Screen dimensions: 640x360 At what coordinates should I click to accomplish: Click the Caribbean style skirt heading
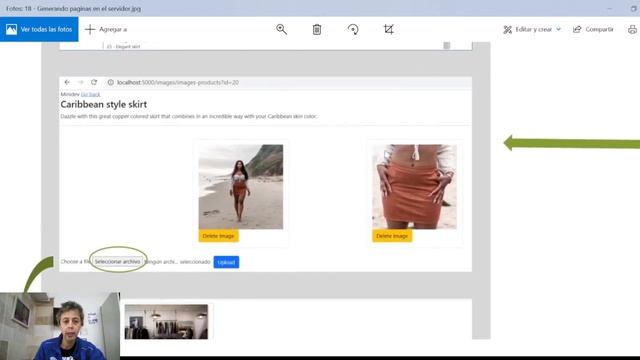[104, 104]
